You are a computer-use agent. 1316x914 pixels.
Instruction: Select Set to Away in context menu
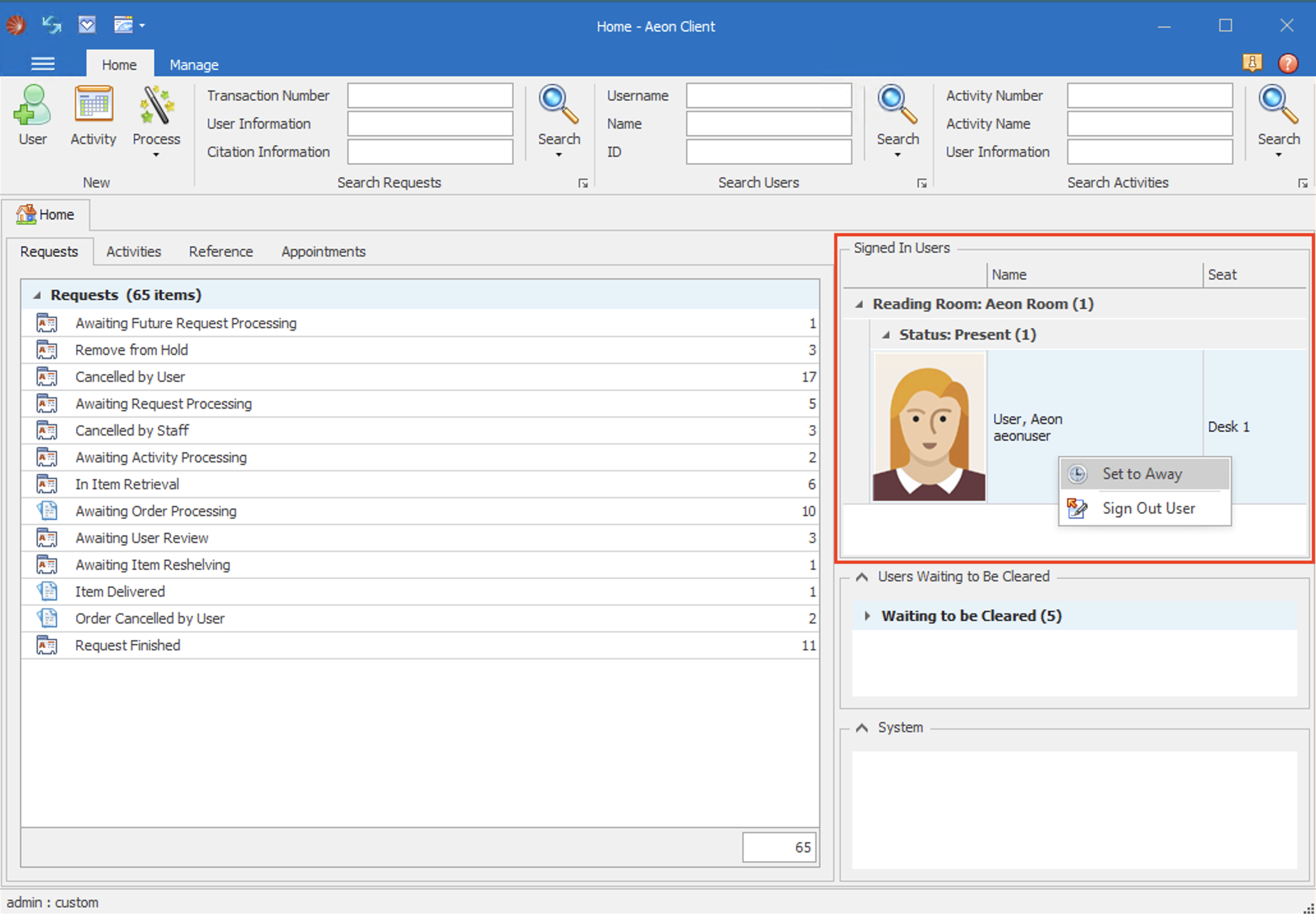1141,474
